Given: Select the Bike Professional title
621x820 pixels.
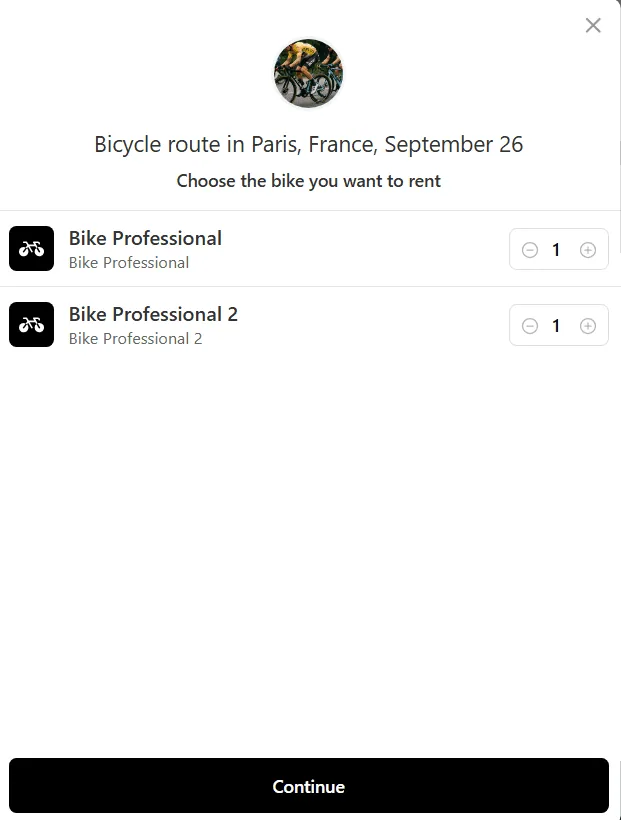Looking at the screenshot, I should tap(145, 238).
